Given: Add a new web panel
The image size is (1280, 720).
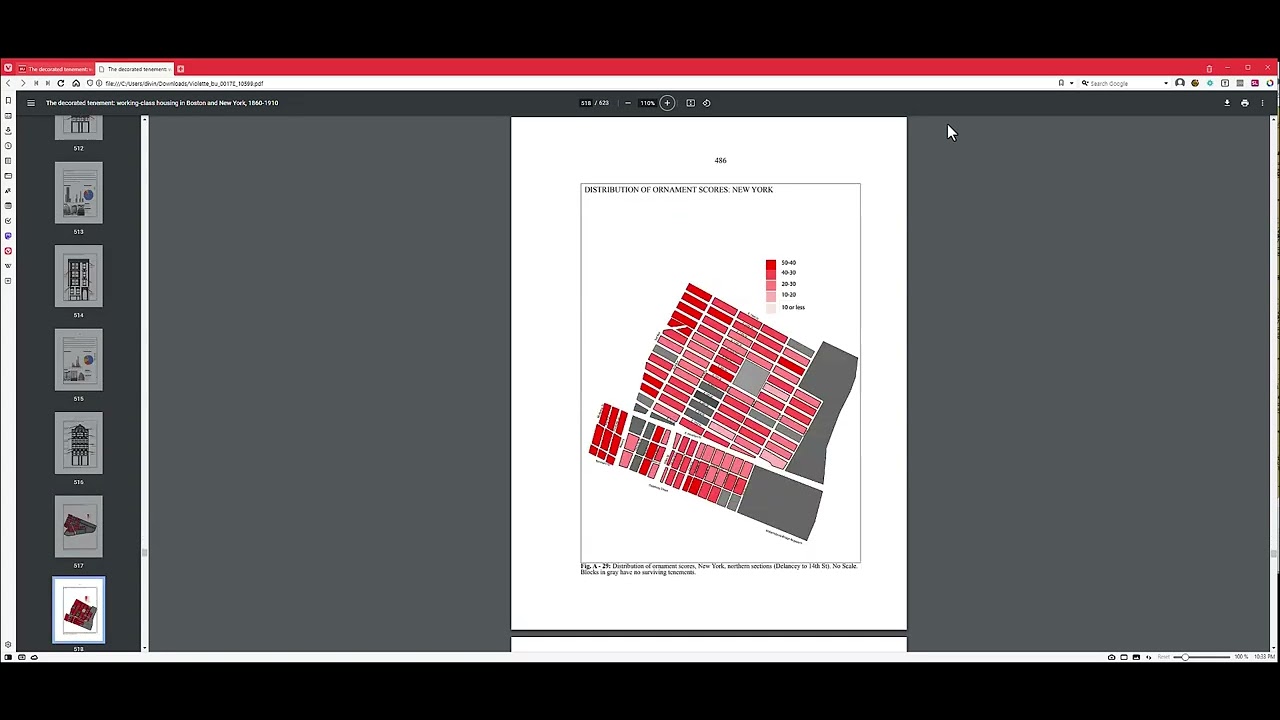Looking at the screenshot, I should (x=8, y=280).
